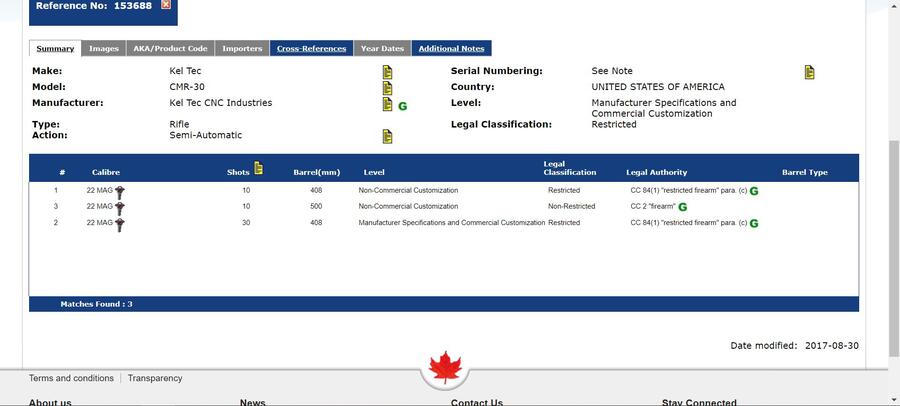
Task: Open the note icon beside Make
Action: [387, 72]
